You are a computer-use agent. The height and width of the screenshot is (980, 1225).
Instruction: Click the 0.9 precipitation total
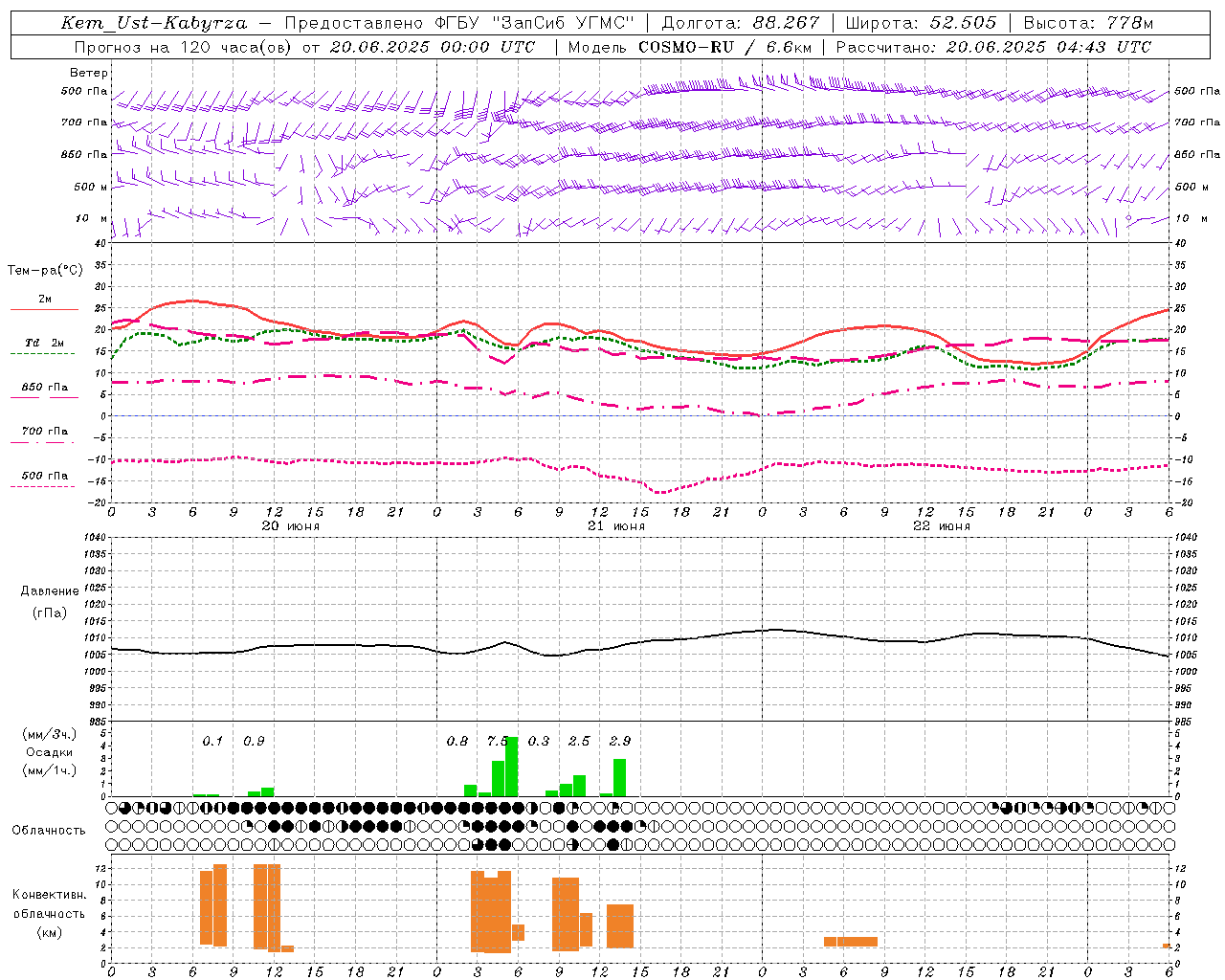point(254,741)
